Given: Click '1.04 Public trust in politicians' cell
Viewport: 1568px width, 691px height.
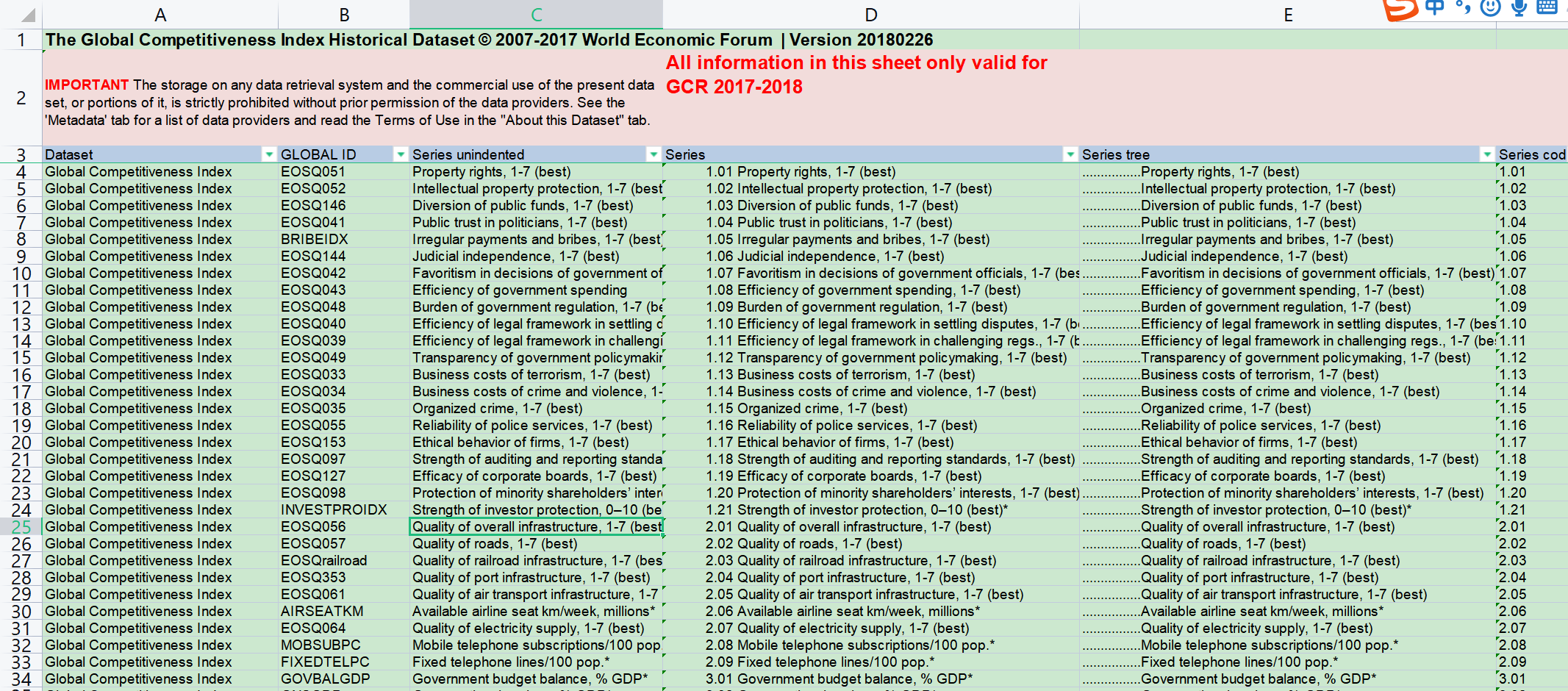Looking at the screenshot, I should (871, 222).
